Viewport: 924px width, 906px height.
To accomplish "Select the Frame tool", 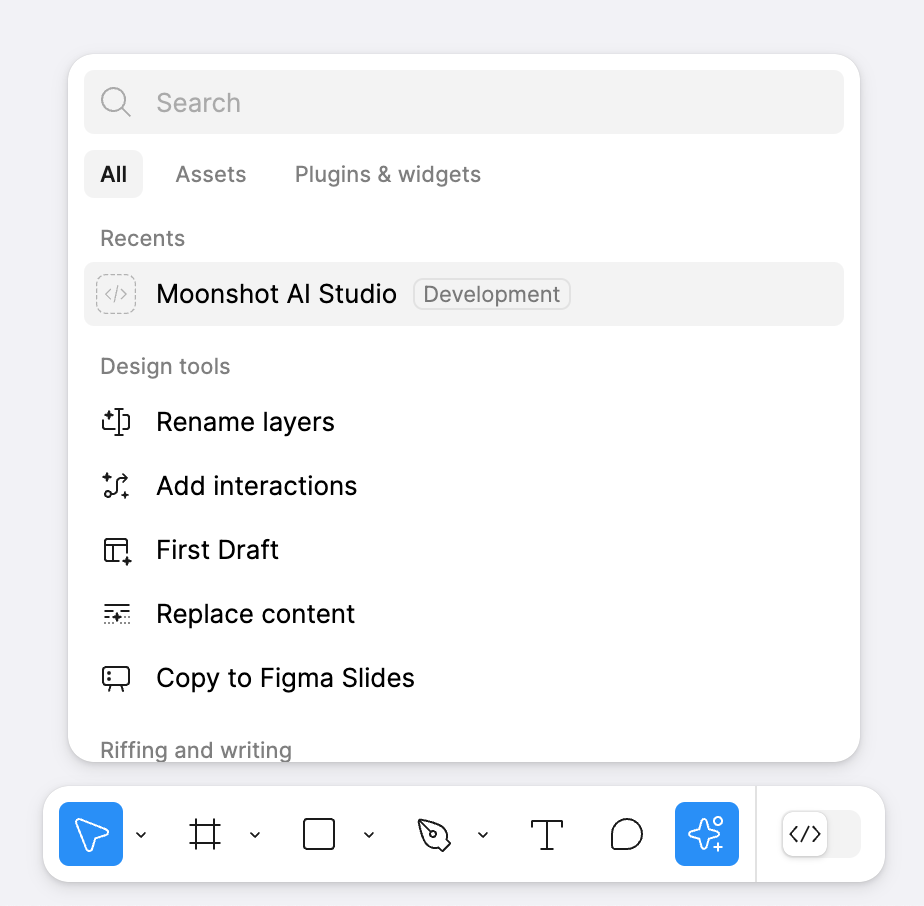I will coord(204,833).
